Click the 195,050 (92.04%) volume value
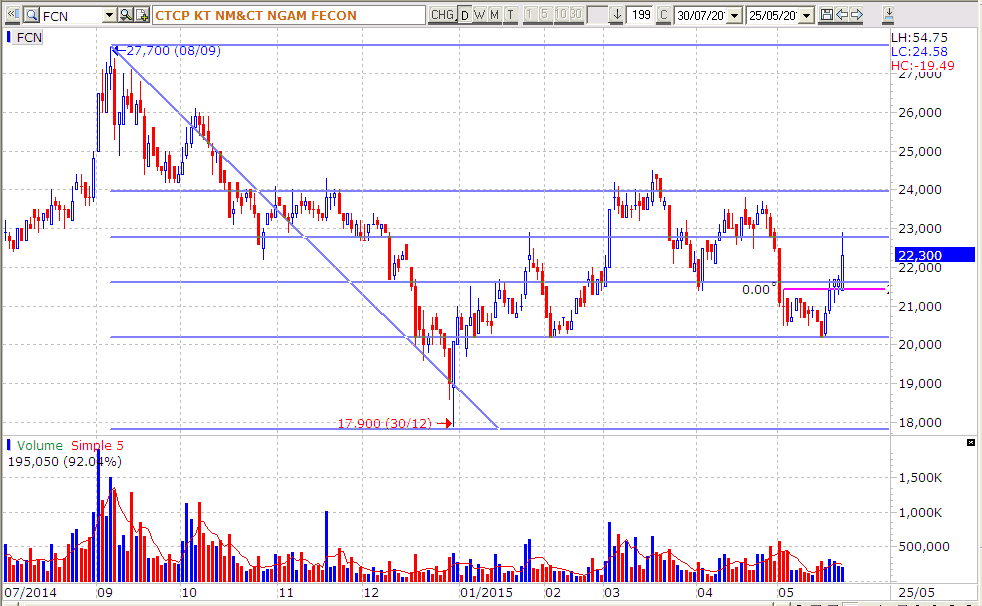Screen dimensions: 982x606 (65, 462)
